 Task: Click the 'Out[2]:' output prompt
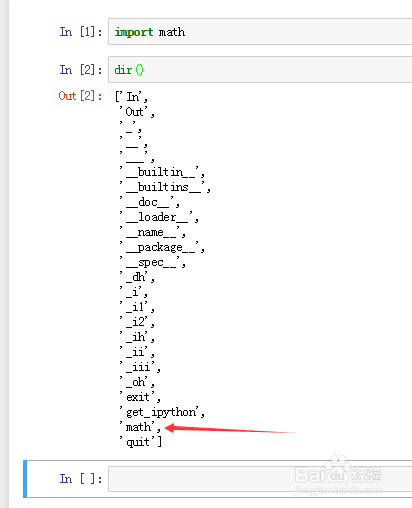pyautogui.click(x=80, y=96)
